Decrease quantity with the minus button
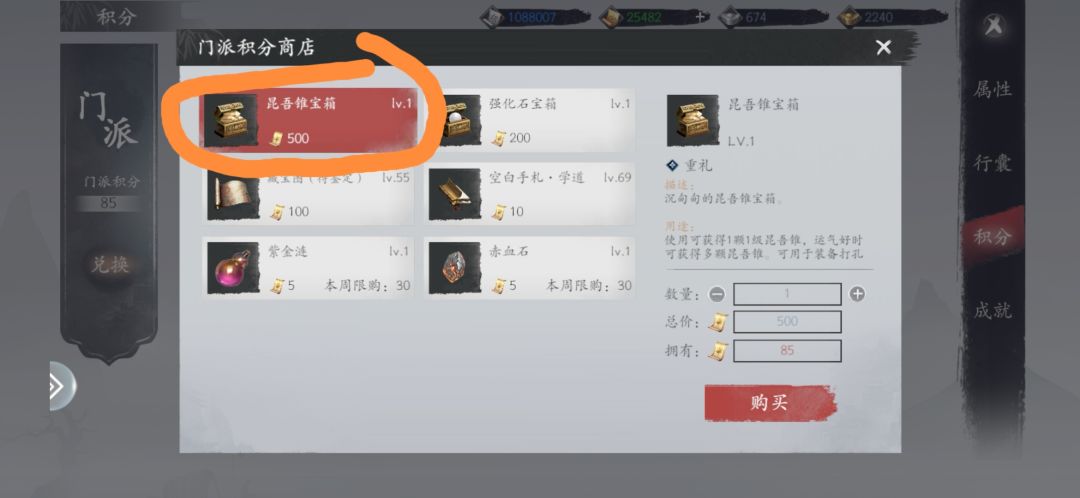1080x498 pixels. point(717,295)
